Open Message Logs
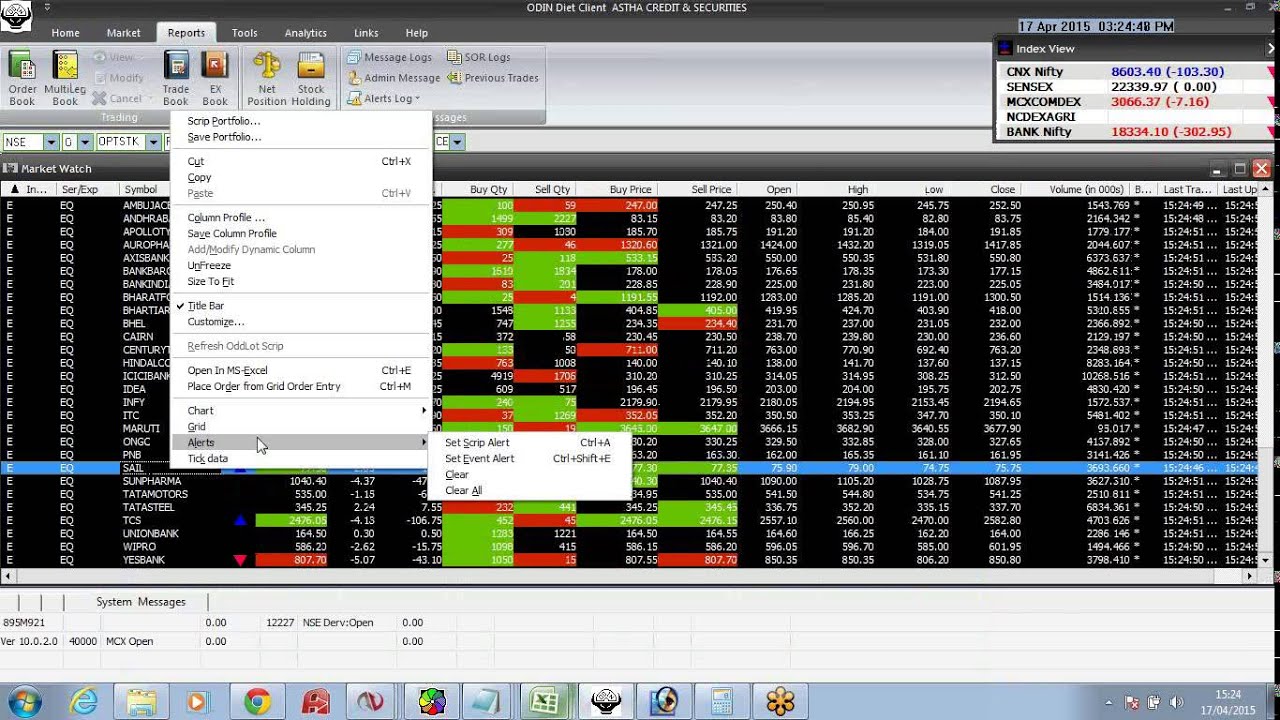The width and height of the screenshot is (1280, 720). 390,57
